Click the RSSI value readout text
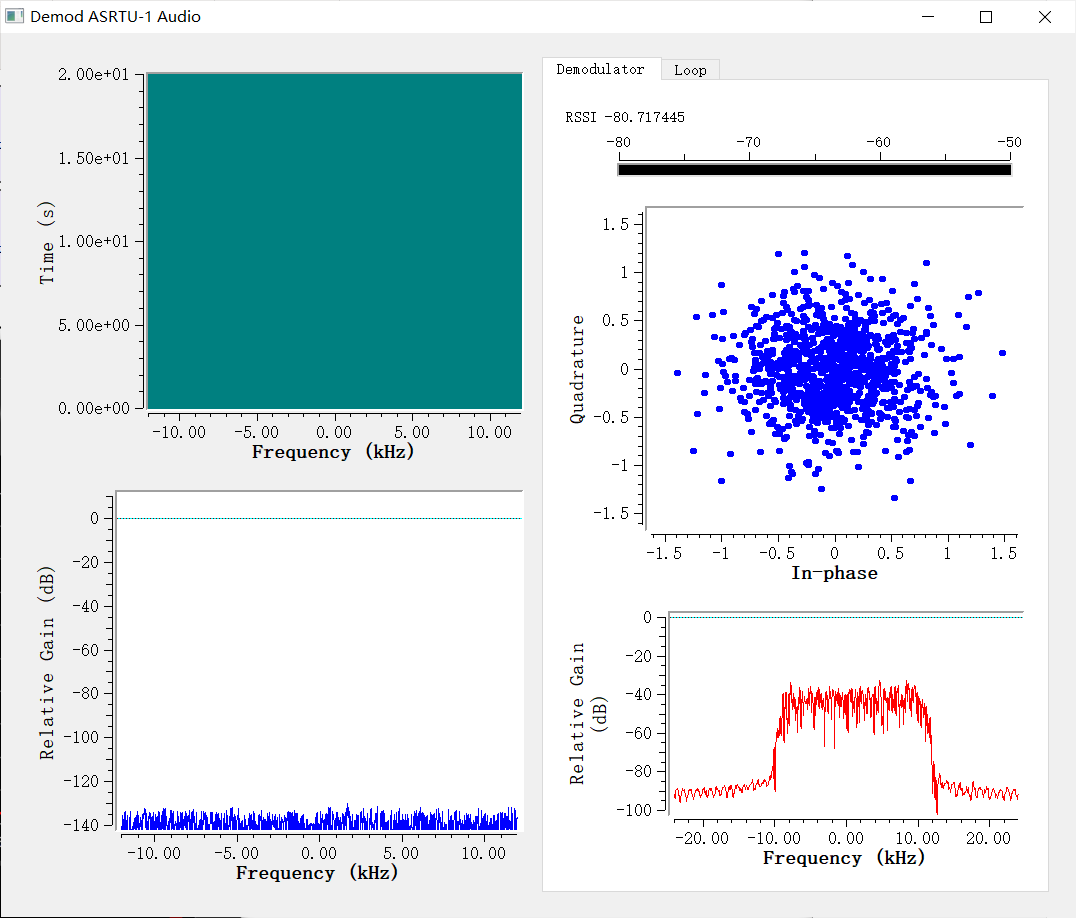This screenshot has height=918, width=1076. [x=625, y=117]
